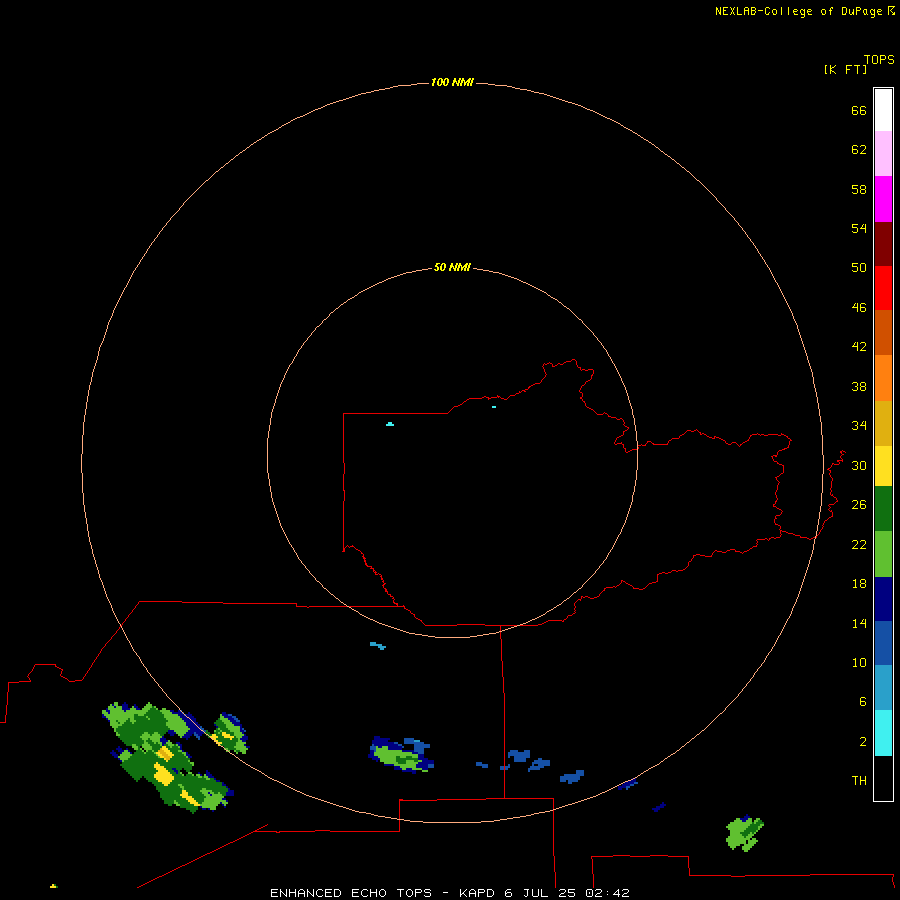This screenshot has height=900, width=900.
Task: Click the medium blue legend swatch
Action: [883, 643]
